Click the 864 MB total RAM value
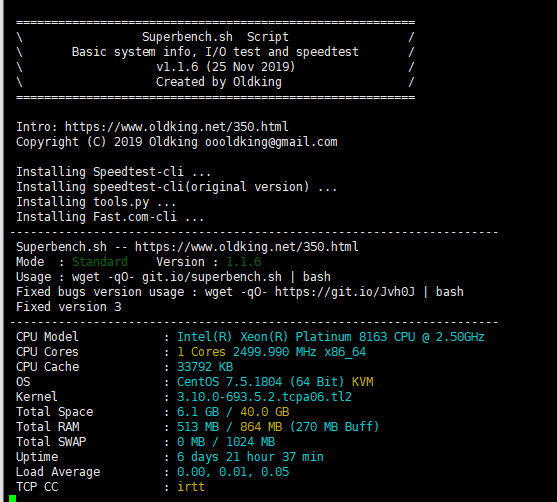This screenshot has width=557, height=502. point(261,427)
